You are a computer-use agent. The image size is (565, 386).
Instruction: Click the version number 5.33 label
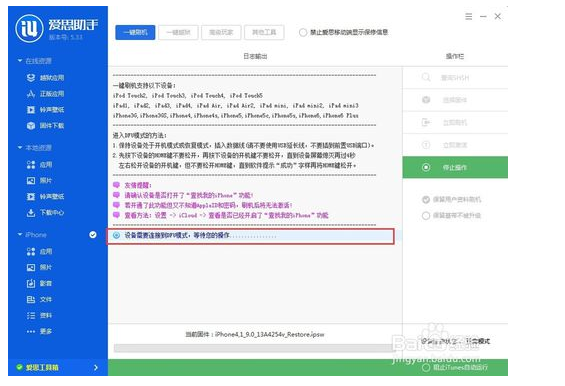click(66, 37)
